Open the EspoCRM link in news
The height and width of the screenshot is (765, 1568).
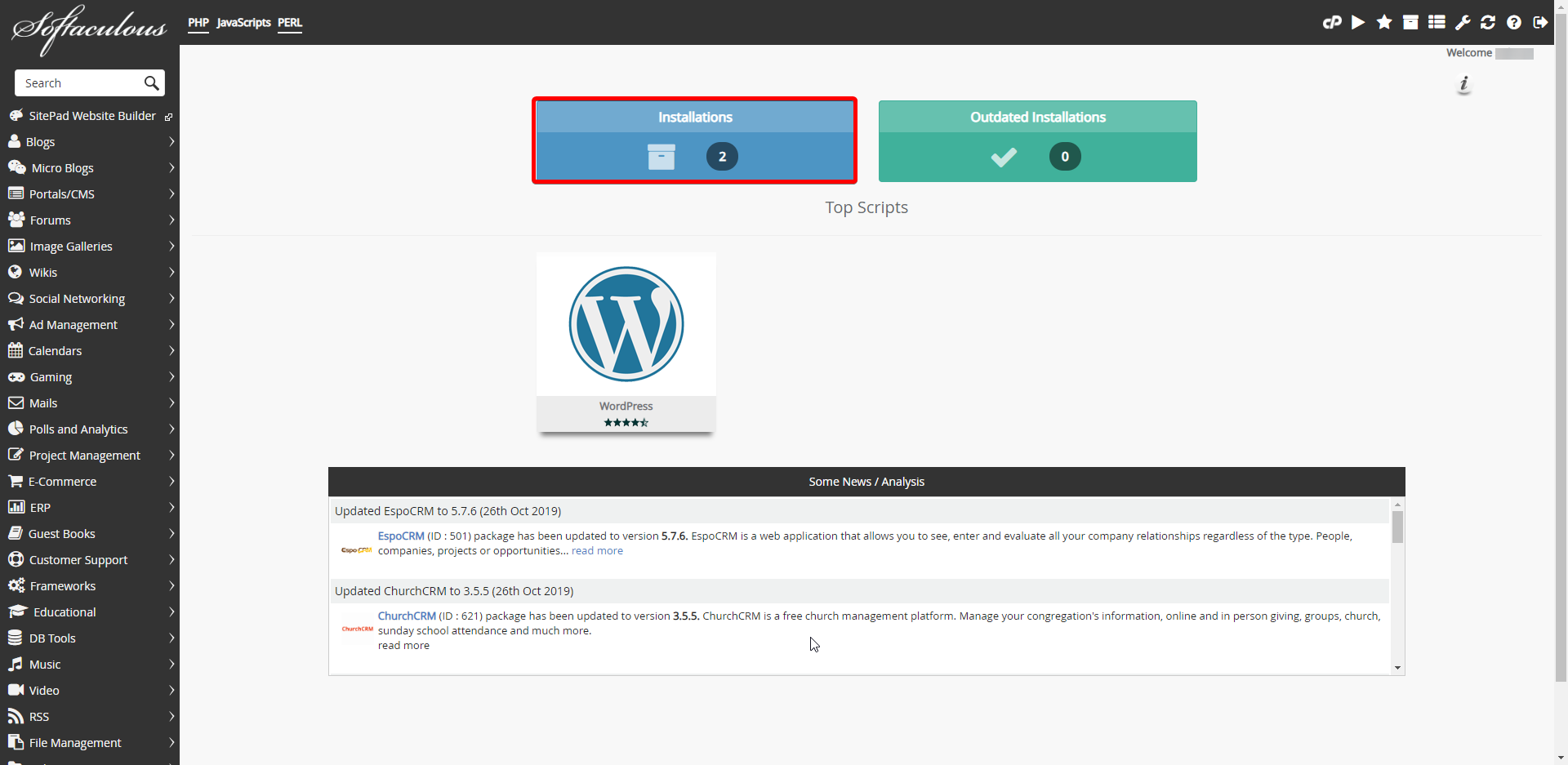[401, 536]
